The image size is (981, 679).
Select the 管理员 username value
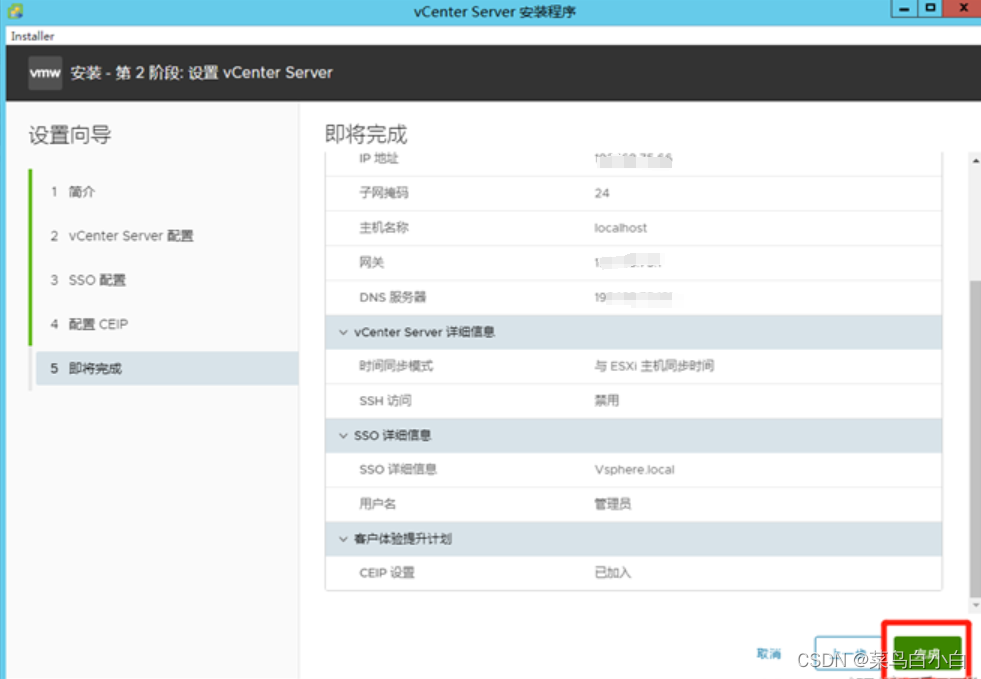coord(612,504)
